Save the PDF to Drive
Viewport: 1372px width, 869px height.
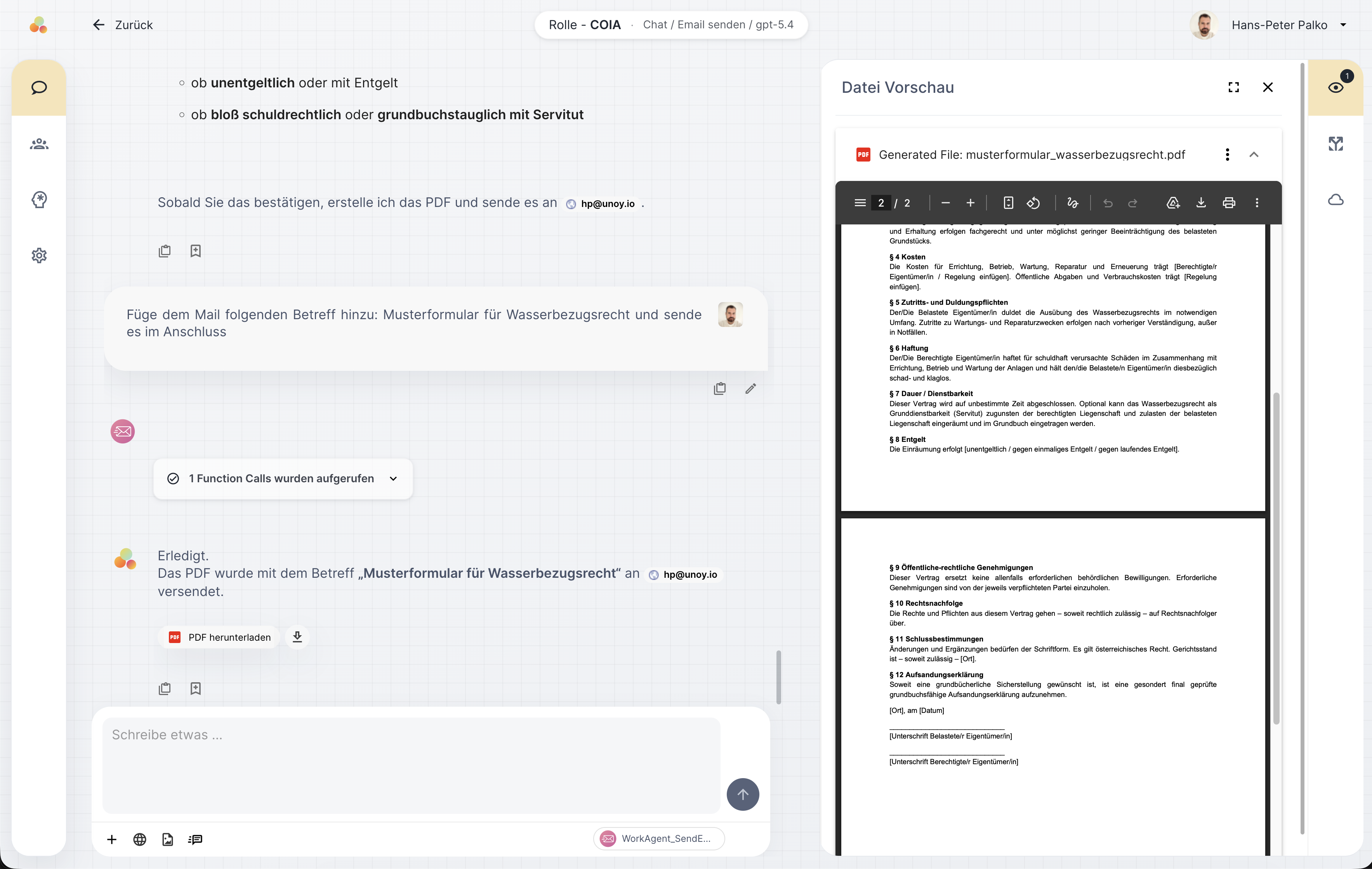point(1172,203)
